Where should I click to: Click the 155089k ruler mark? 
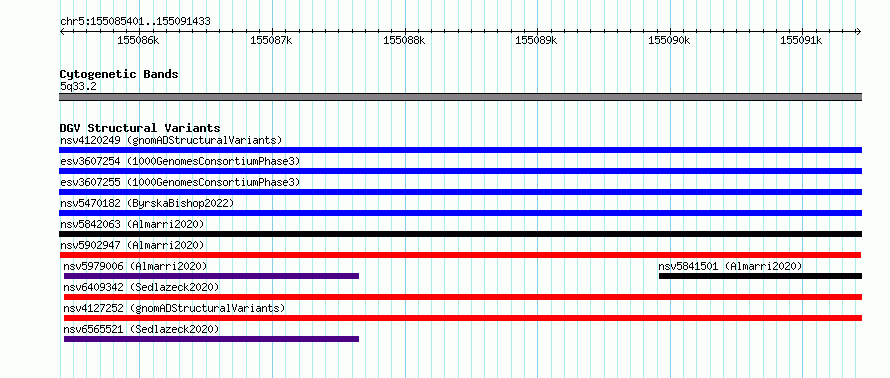tap(536, 40)
